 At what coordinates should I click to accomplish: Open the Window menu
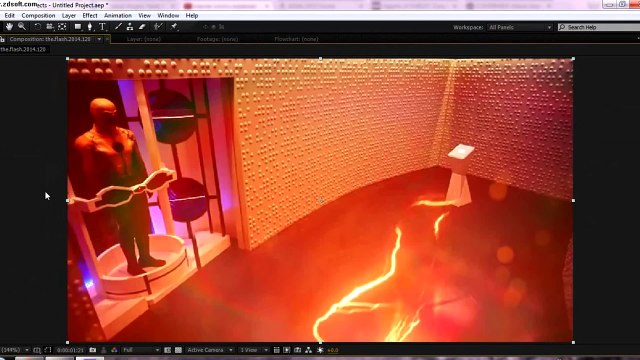pyautogui.click(x=168, y=16)
